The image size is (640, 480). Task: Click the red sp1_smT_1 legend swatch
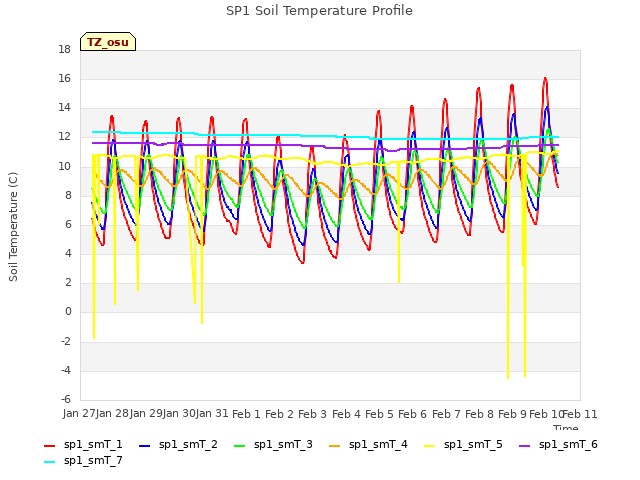[x=49, y=446]
